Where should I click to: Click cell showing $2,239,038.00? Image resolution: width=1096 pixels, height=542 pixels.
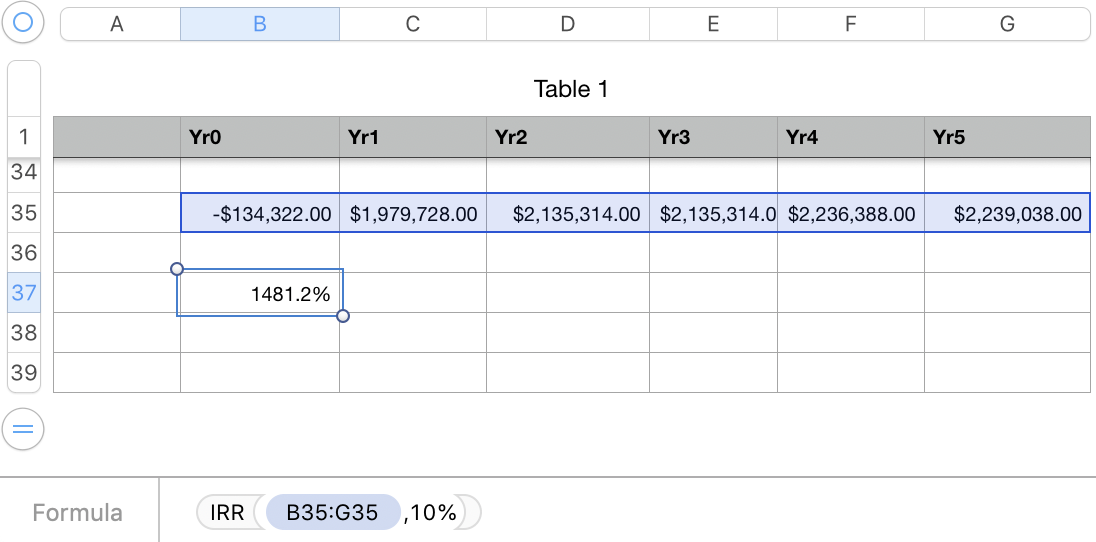coord(1007,213)
